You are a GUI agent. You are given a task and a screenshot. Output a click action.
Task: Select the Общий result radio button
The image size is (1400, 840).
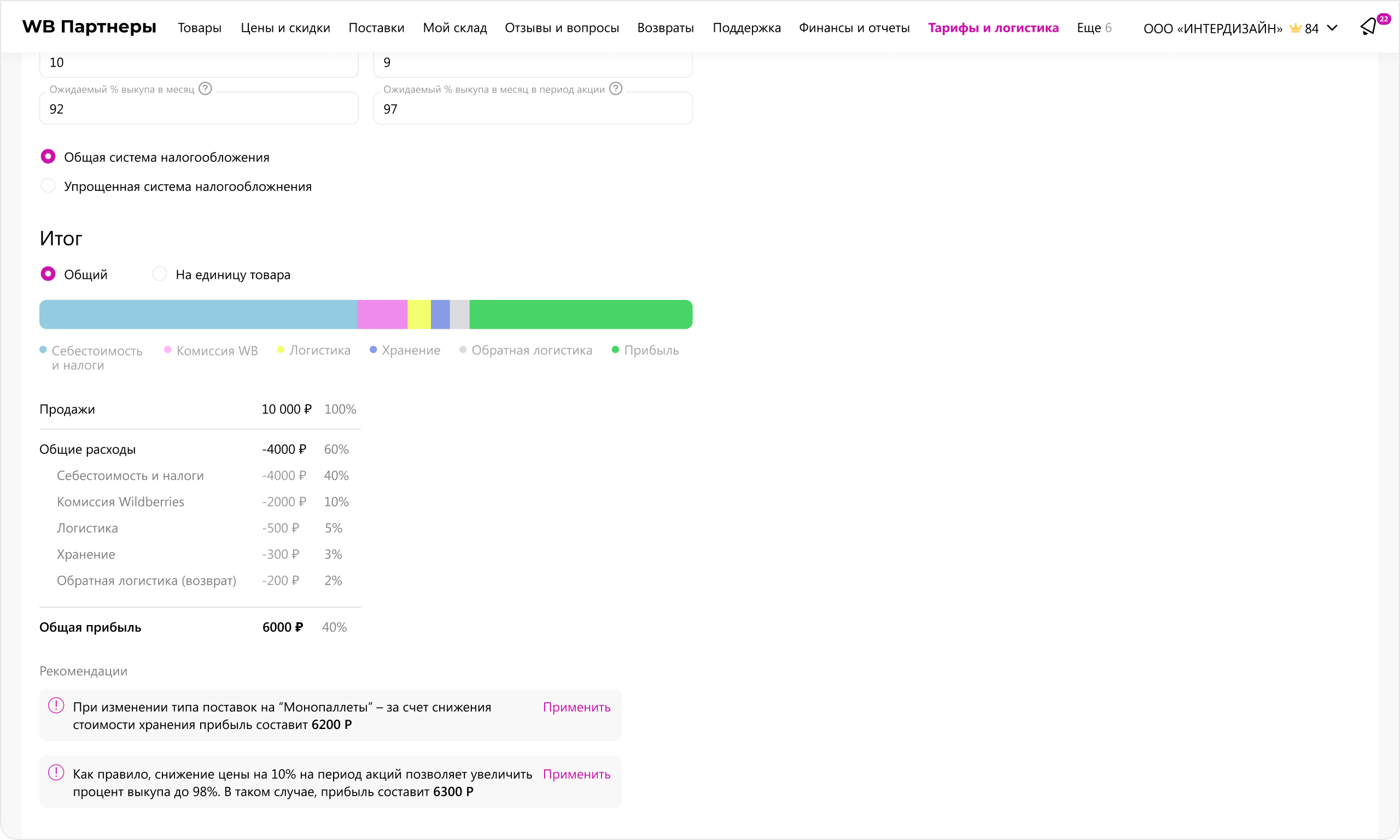click(48, 275)
